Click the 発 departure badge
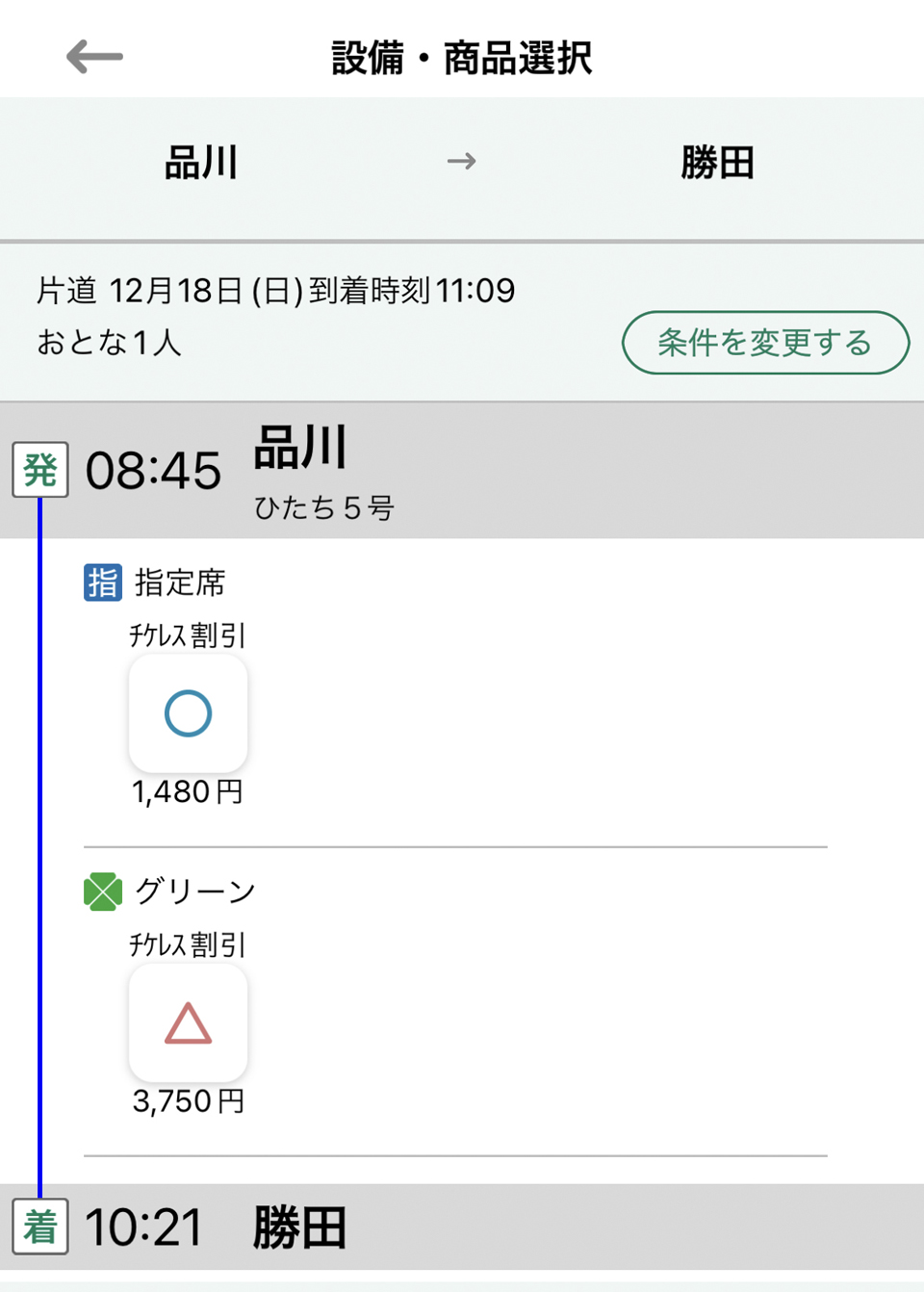 coord(40,470)
